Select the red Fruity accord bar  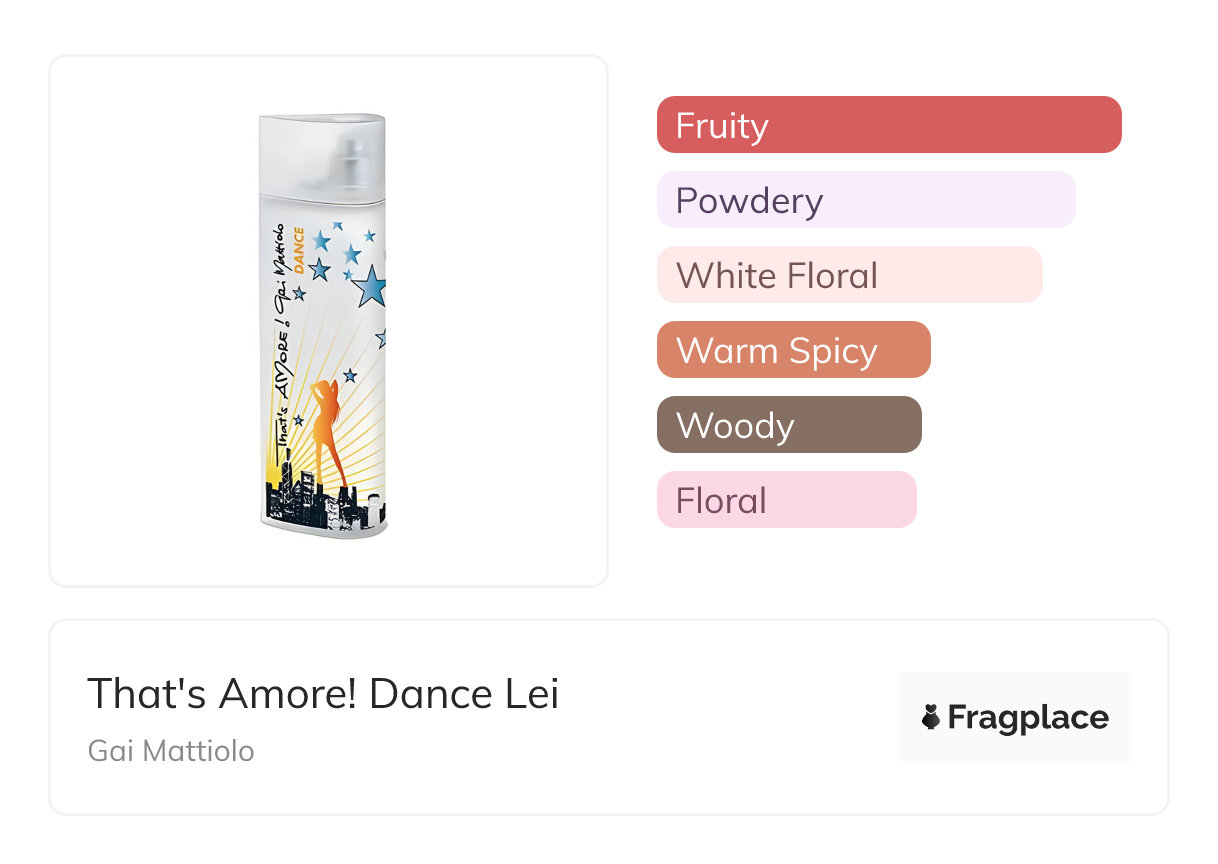(x=889, y=125)
